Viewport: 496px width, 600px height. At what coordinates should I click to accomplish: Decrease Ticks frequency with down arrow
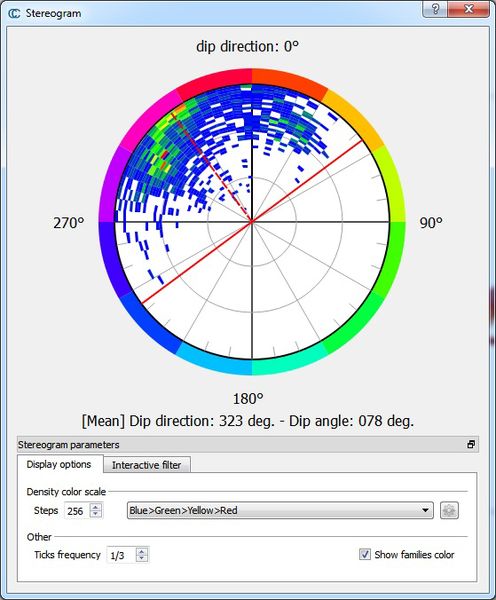pos(142,558)
